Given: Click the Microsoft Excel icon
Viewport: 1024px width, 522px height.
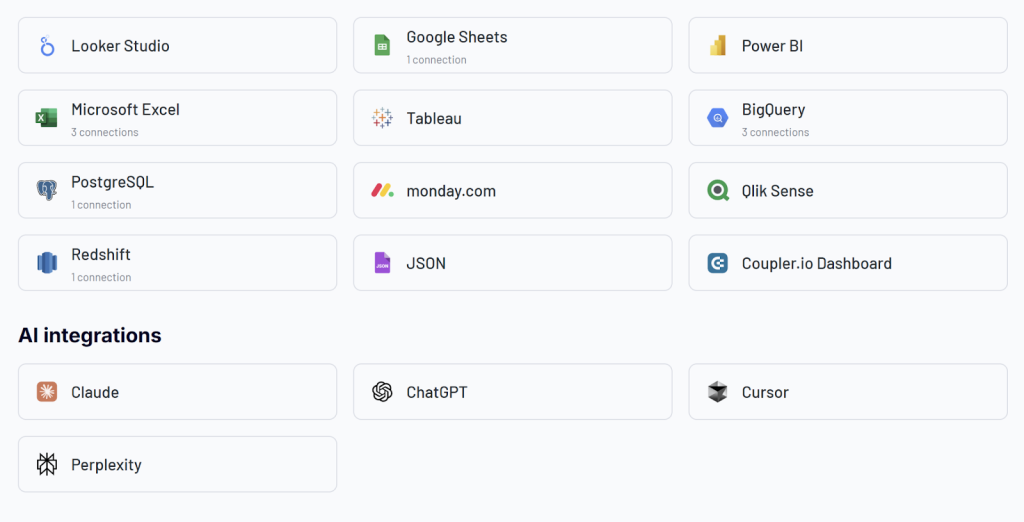Looking at the screenshot, I should pos(47,118).
